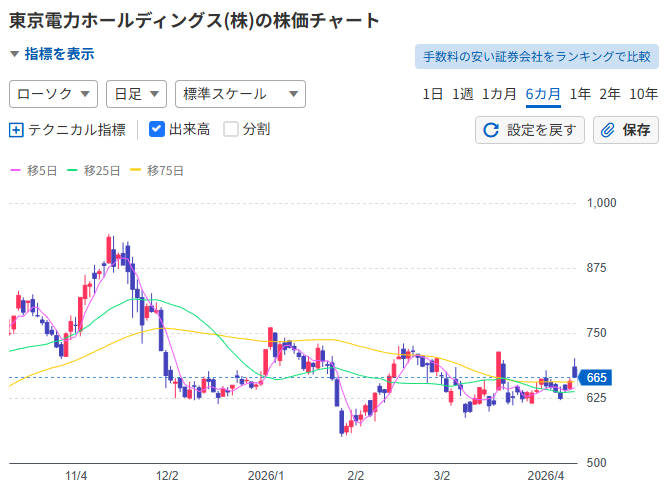667x488 pixels.
Task: Click the 11/4 date axis label
Action: 76,476
